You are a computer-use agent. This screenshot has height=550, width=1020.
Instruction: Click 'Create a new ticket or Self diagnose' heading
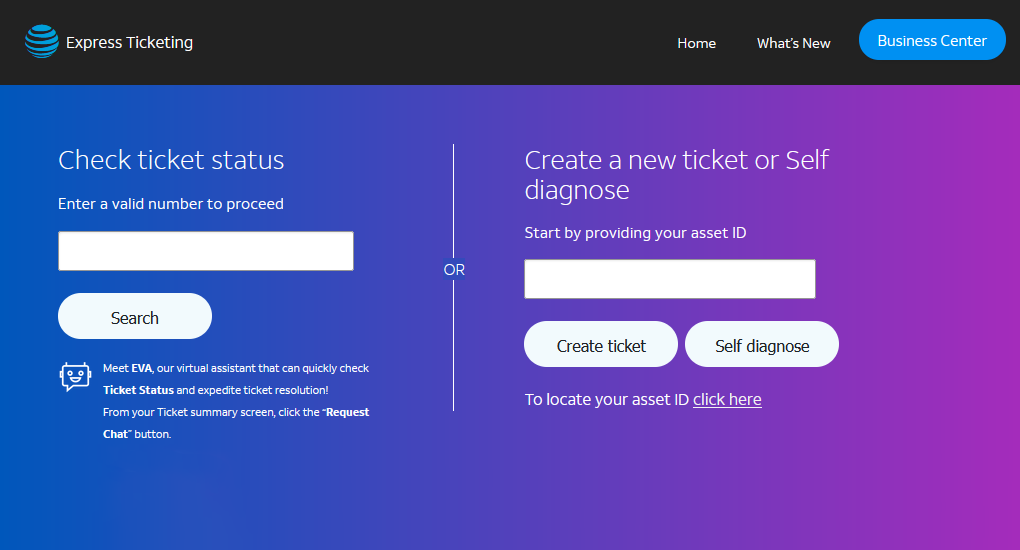pyautogui.click(x=677, y=174)
